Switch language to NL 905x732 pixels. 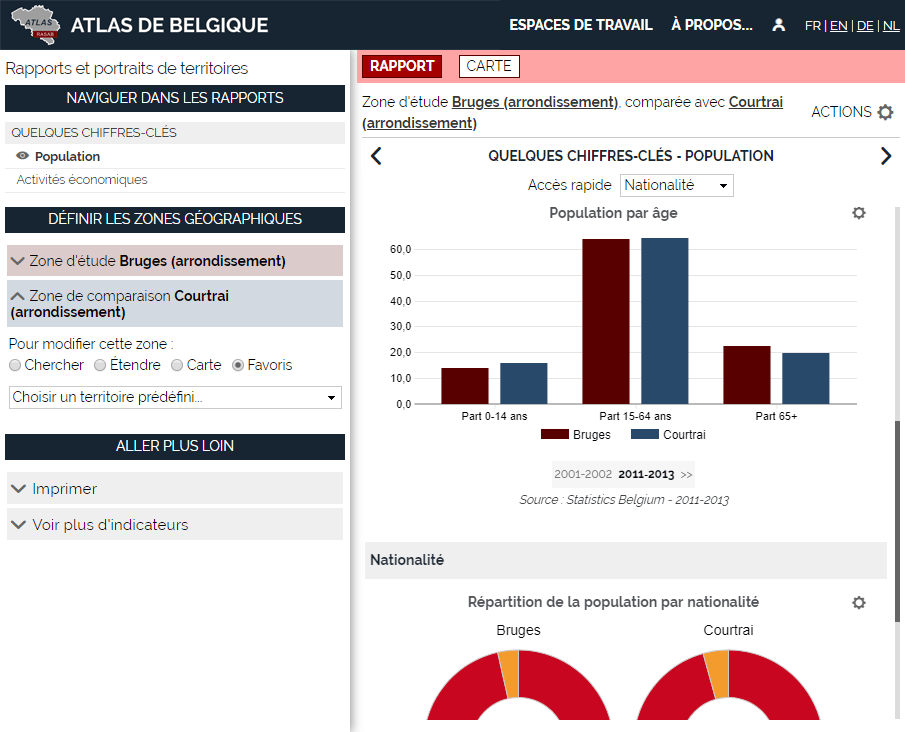click(x=891, y=26)
